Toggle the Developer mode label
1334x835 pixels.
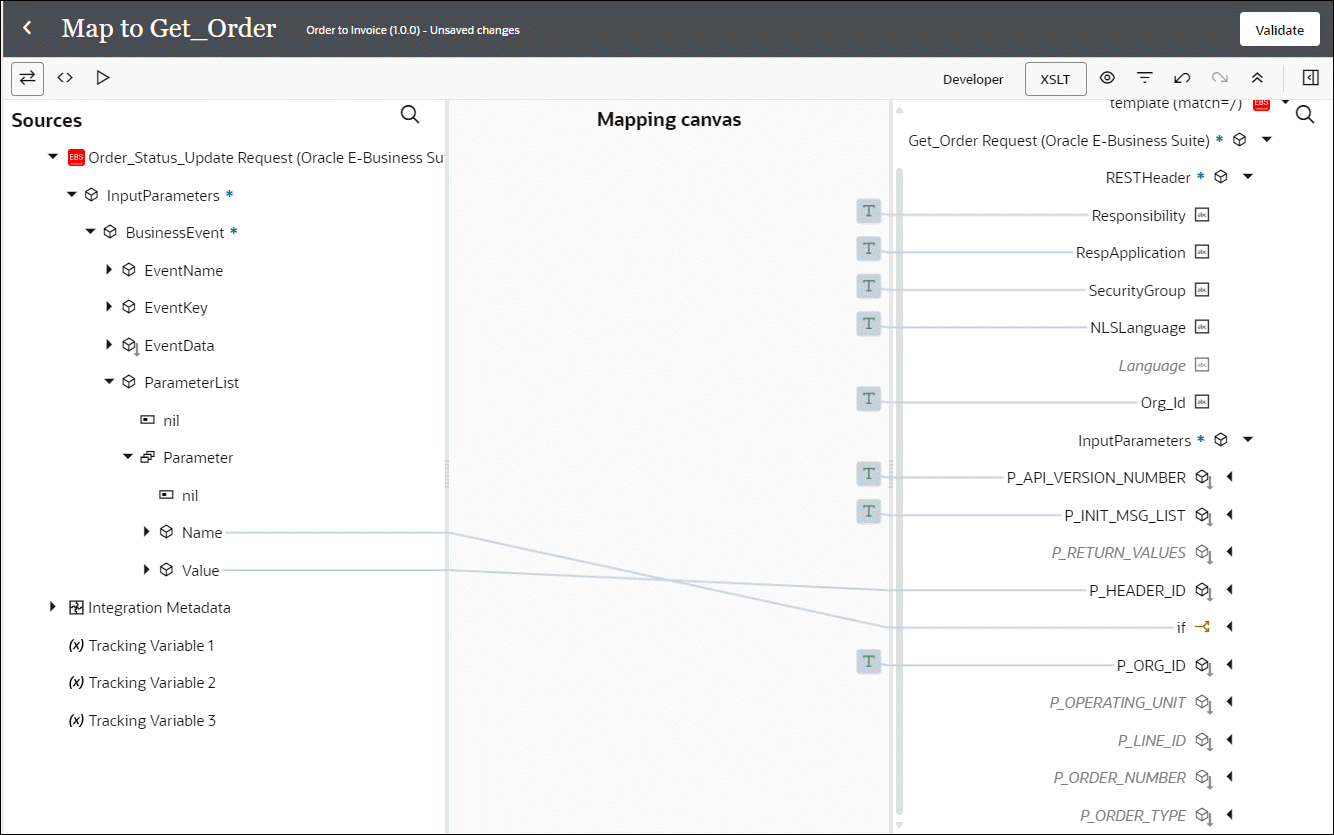(973, 79)
